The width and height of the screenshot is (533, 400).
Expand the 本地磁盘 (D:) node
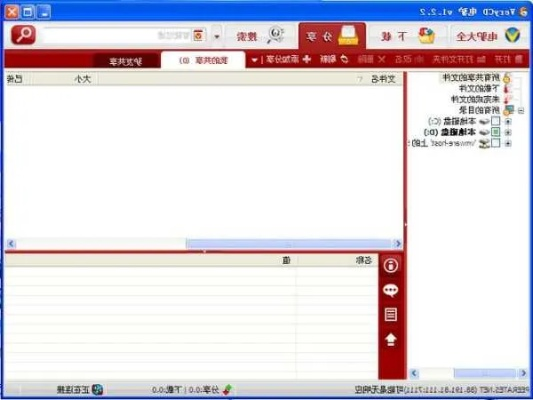508,132
